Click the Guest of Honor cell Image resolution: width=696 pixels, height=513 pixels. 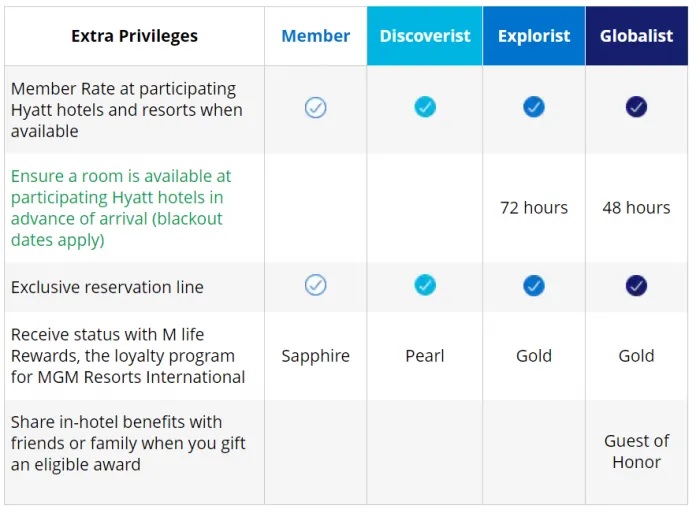[637, 452]
